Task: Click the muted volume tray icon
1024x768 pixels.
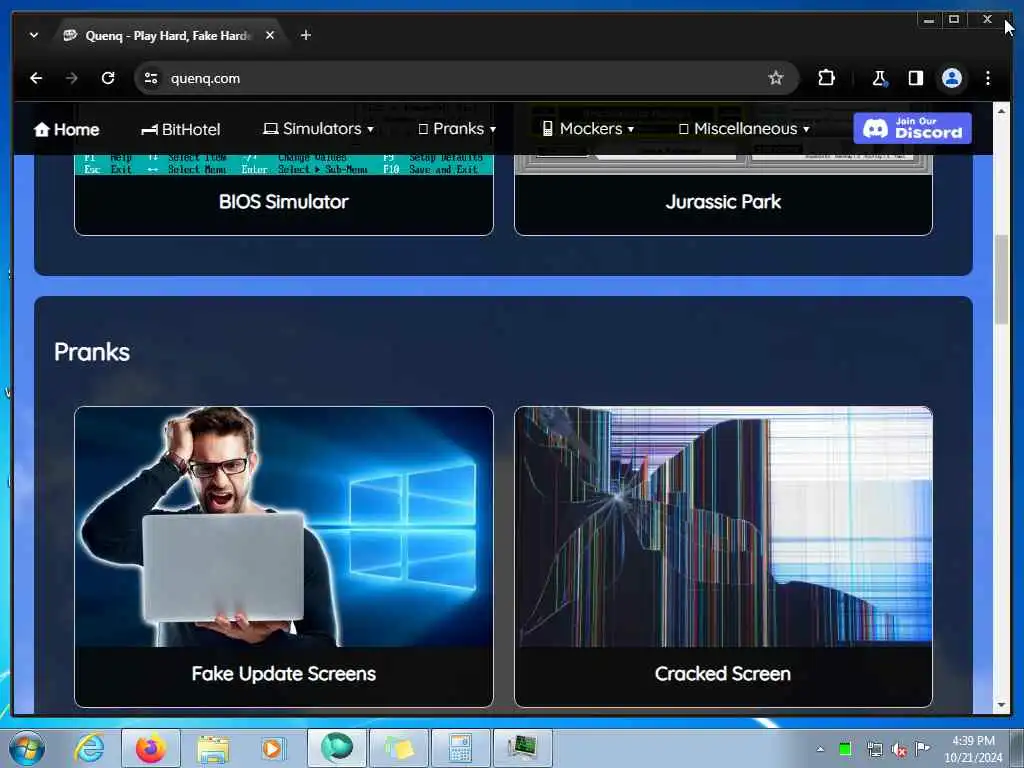Action: pos(899,750)
